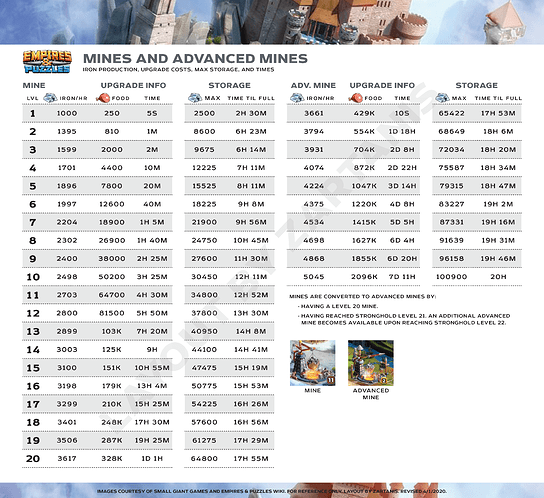Click max storage value 54225
This screenshot has width=544, height=498.
pos(204,404)
